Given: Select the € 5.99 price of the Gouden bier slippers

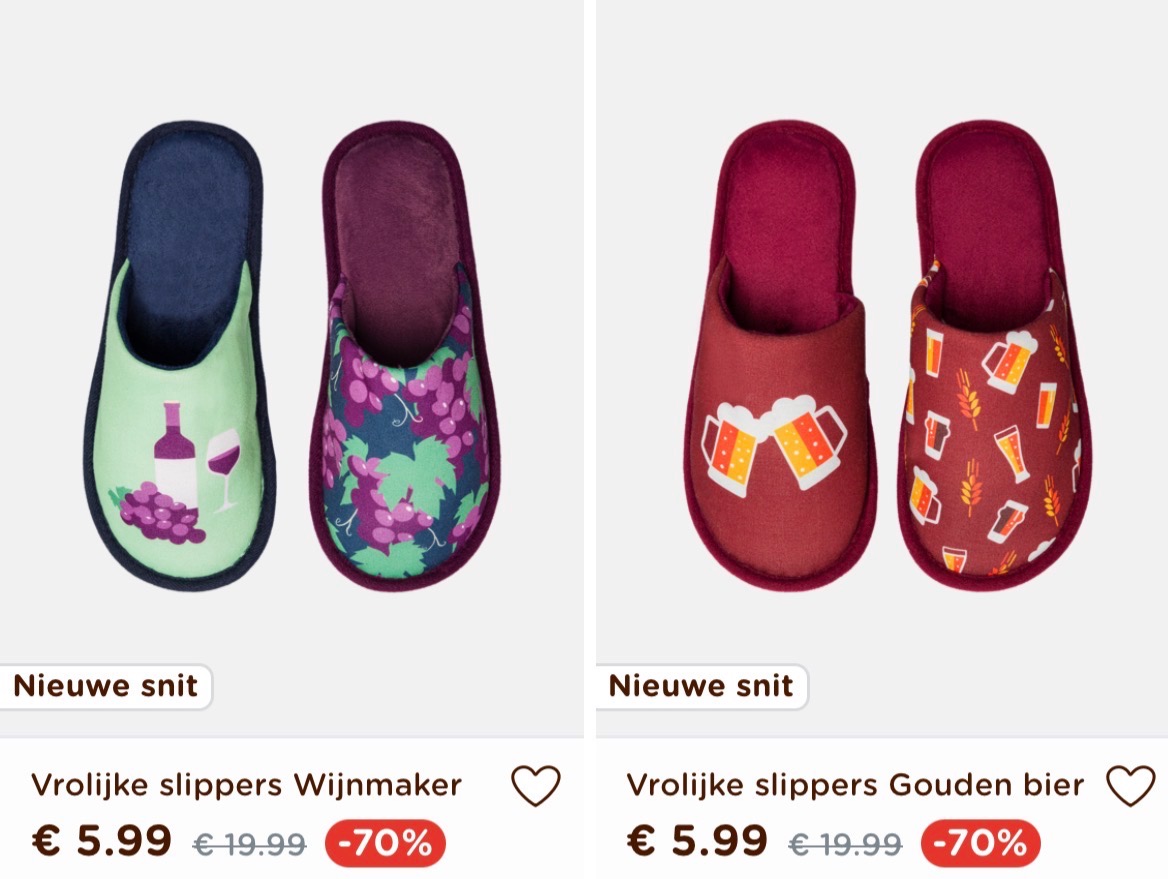Looking at the screenshot, I should (697, 842).
